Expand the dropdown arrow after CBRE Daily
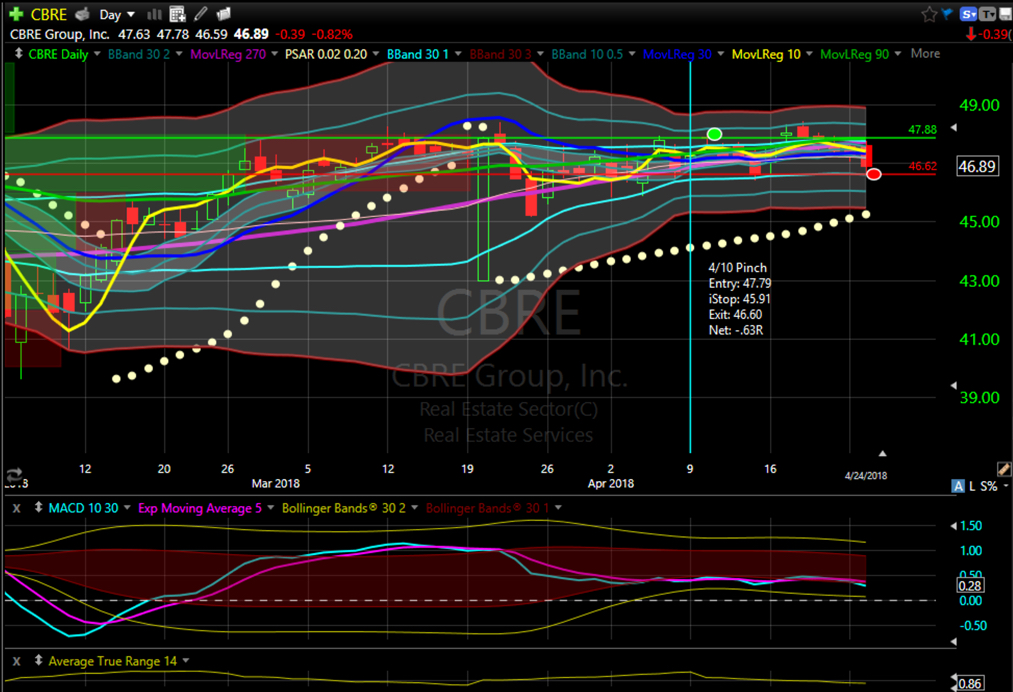 [x=97, y=54]
